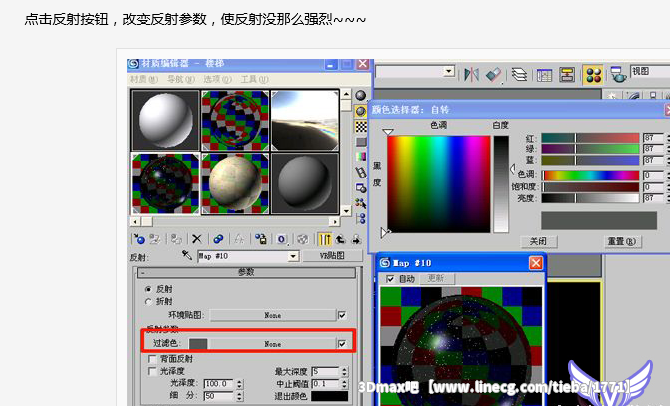This screenshot has height=406, width=670.
Task: Click the 光泽度 100.0 input field
Action: click(x=219, y=384)
